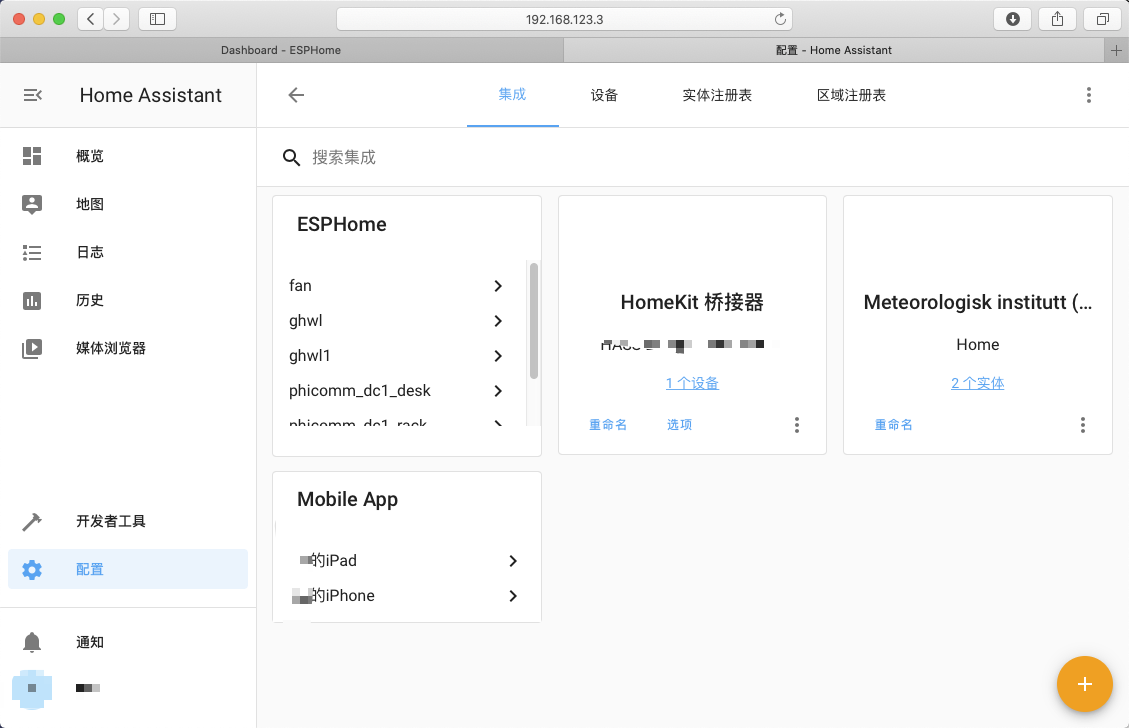Click the ESPHome device list scrollbar
The width and height of the screenshot is (1129, 728).
[x=534, y=320]
